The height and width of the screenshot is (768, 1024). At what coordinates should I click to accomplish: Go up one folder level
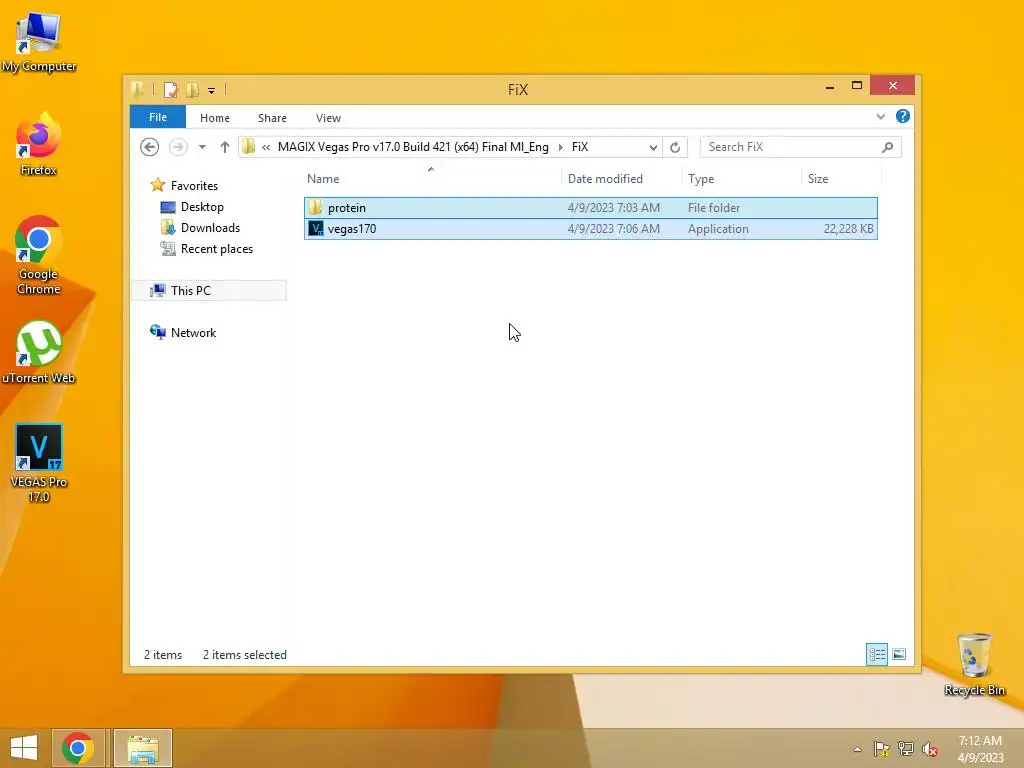225,147
